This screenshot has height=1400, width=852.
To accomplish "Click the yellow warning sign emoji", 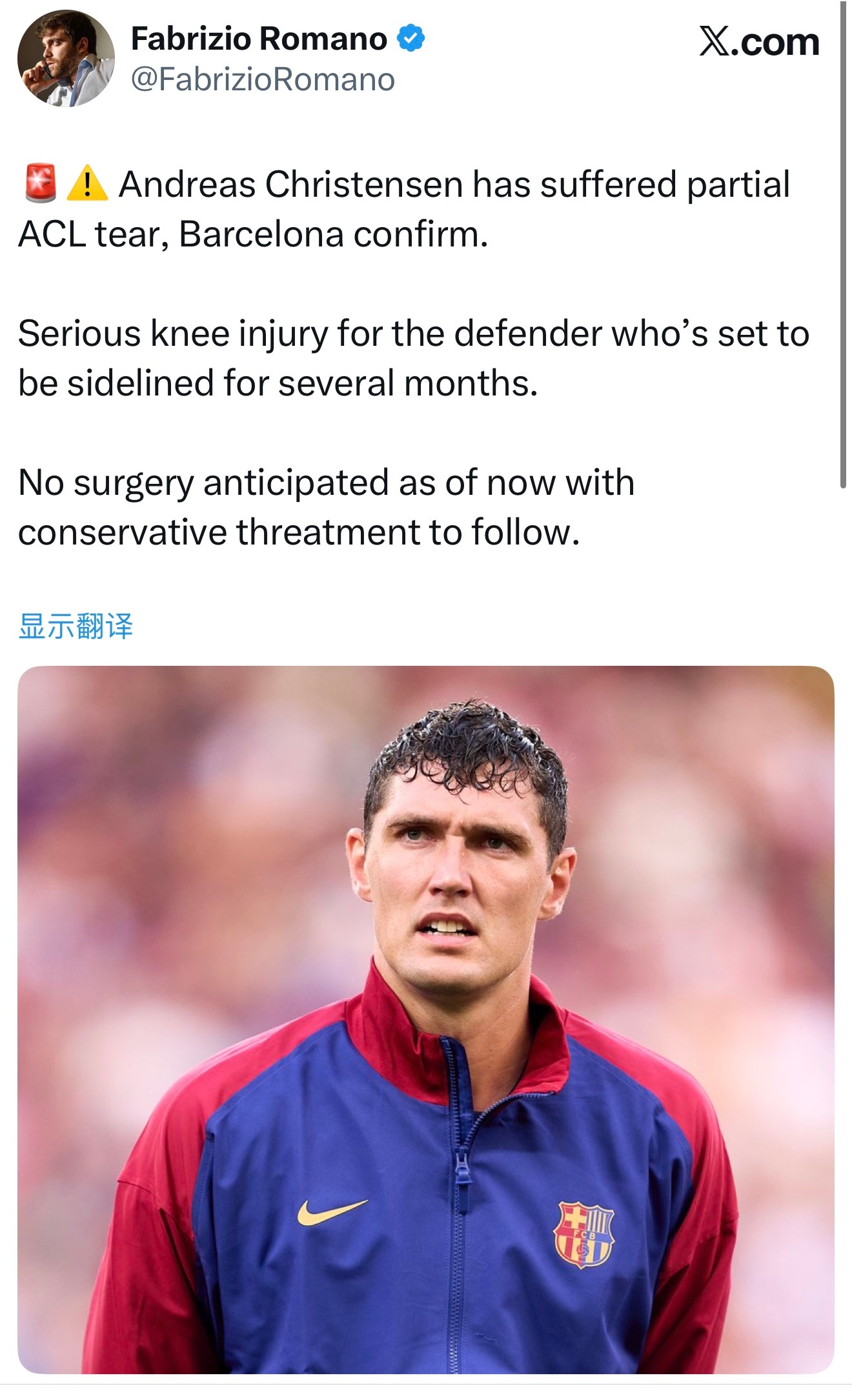I will click(x=86, y=183).
